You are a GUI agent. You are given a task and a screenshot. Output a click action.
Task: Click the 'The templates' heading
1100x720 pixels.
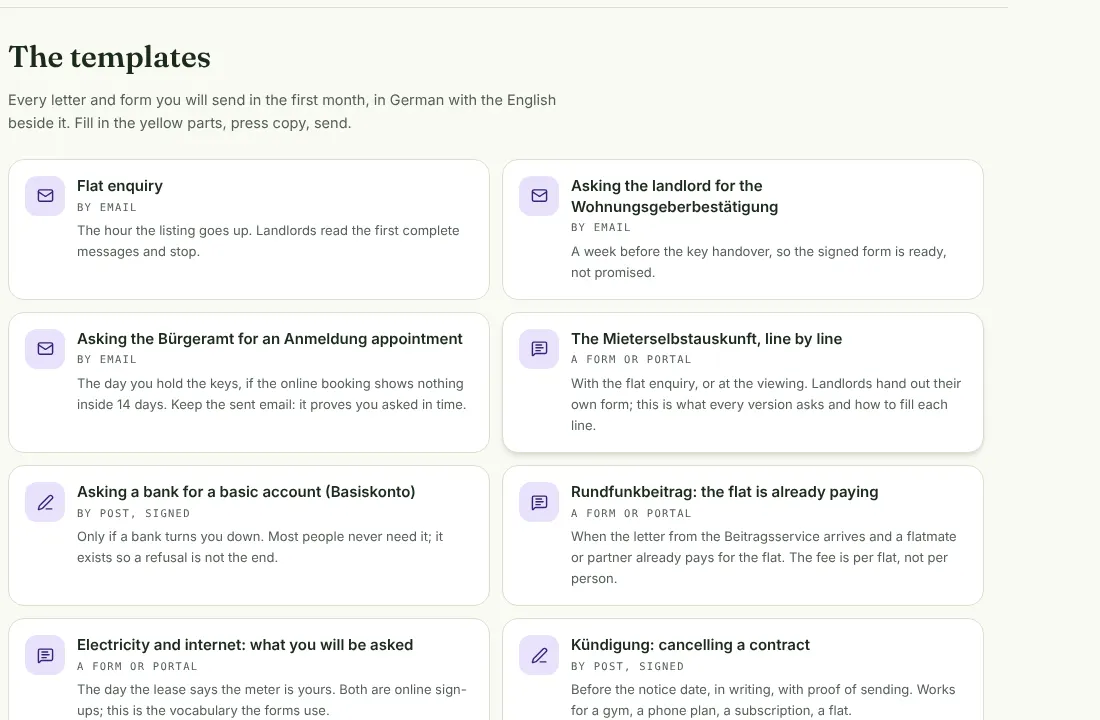pyautogui.click(x=109, y=57)
